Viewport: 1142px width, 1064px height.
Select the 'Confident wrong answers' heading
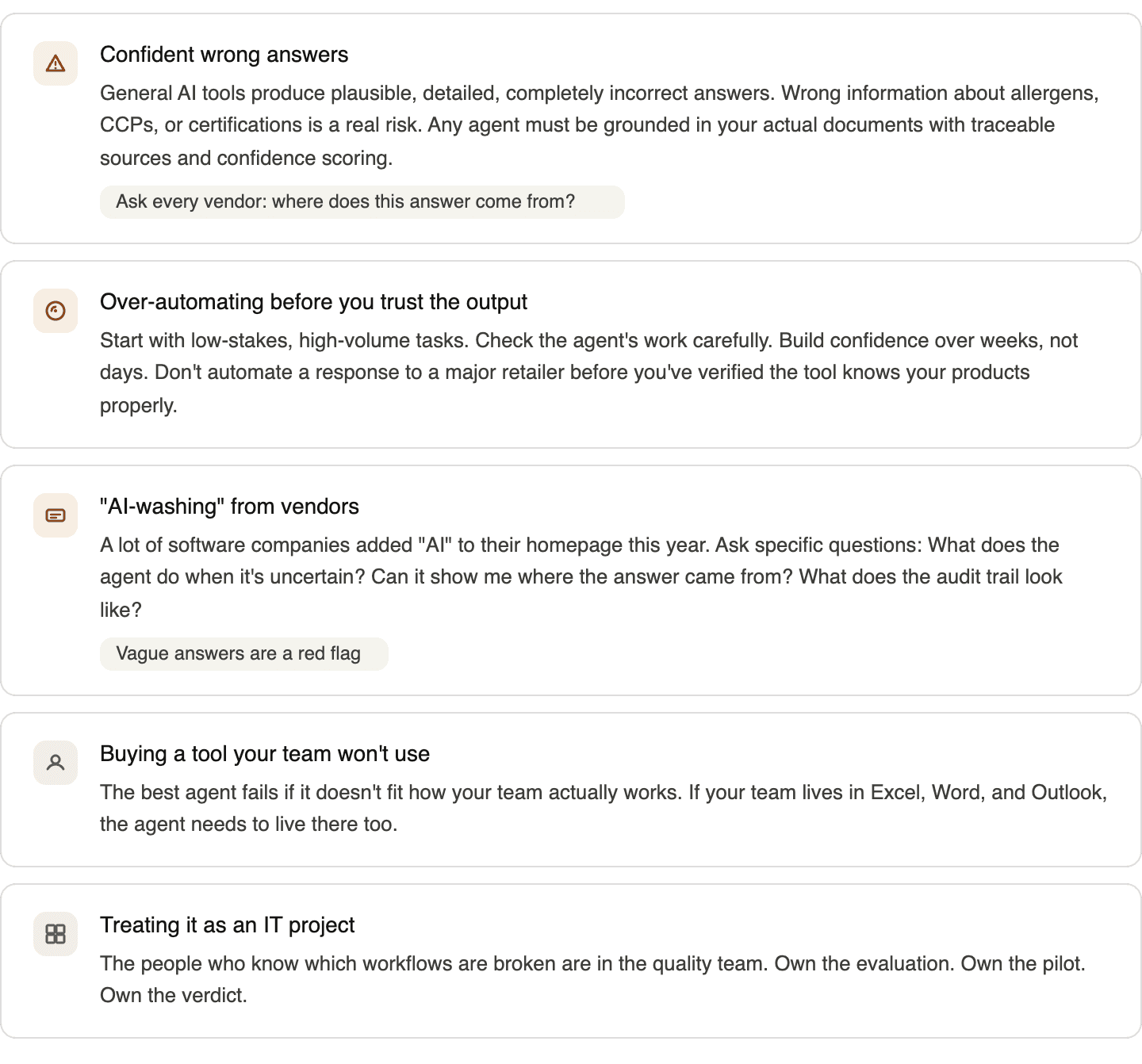click(224, 55)
